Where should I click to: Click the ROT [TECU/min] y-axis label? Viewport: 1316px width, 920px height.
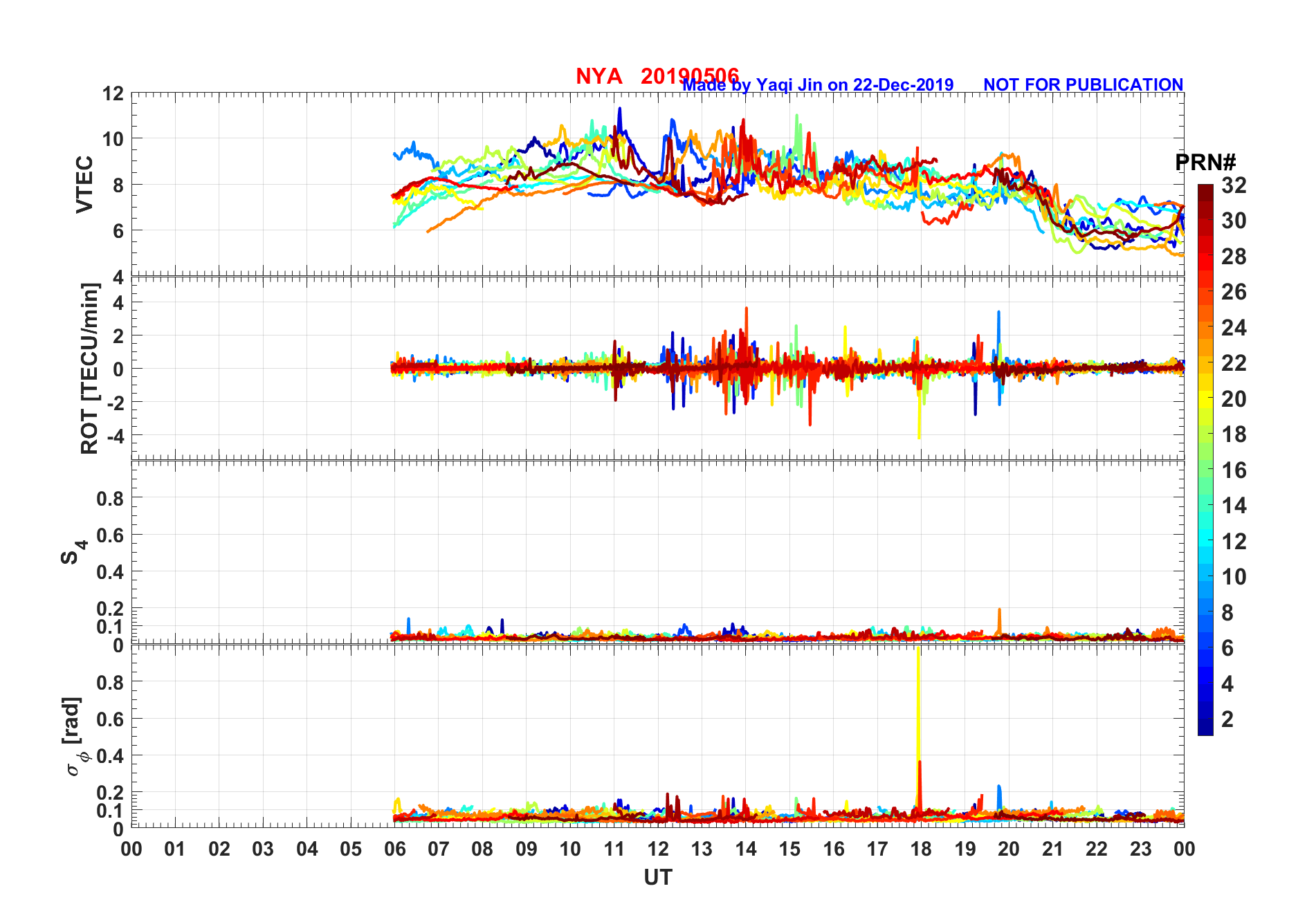pos(89,368)
